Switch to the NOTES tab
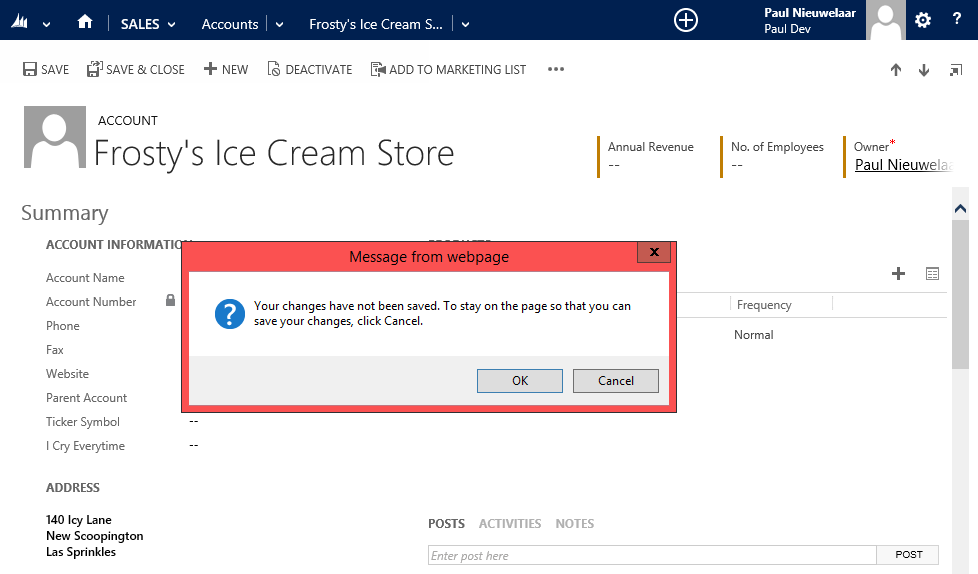This screenshot has height=574, width=978. point(574,523)
